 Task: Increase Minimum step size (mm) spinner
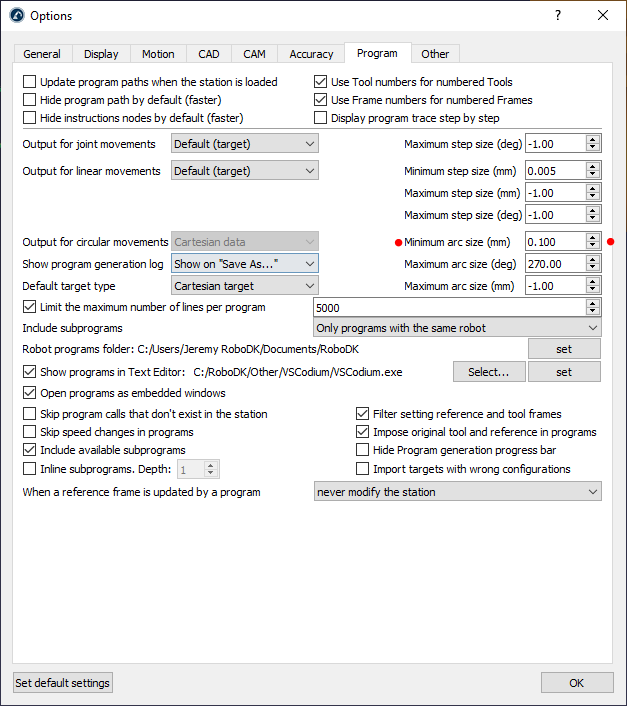(593, 165)
